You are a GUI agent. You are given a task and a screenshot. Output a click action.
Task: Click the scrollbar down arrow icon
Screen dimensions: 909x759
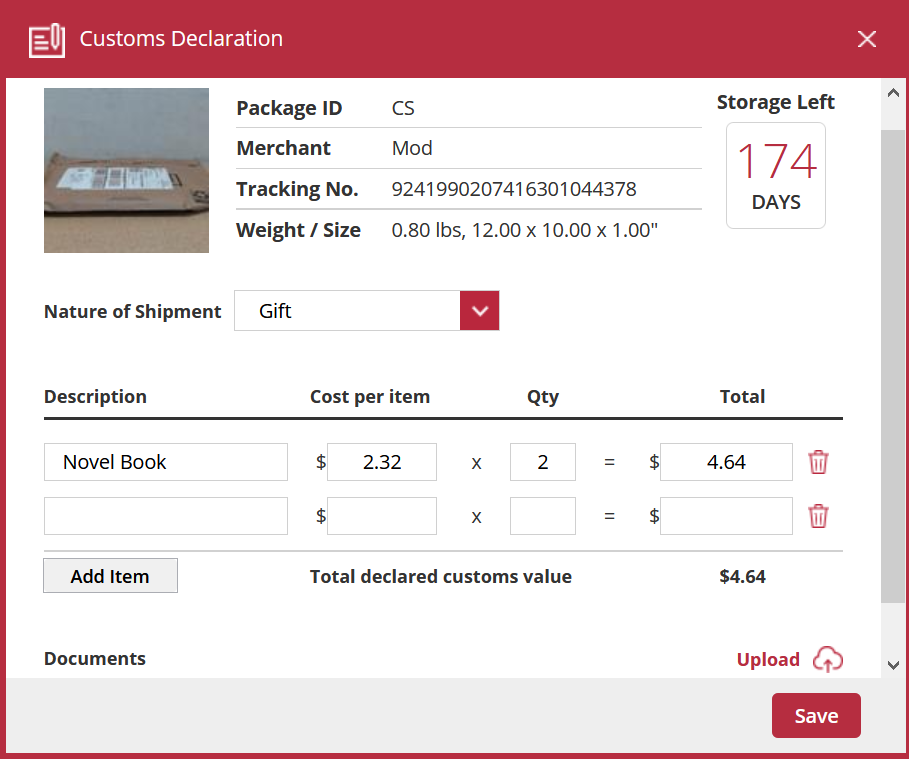point(893,664)
